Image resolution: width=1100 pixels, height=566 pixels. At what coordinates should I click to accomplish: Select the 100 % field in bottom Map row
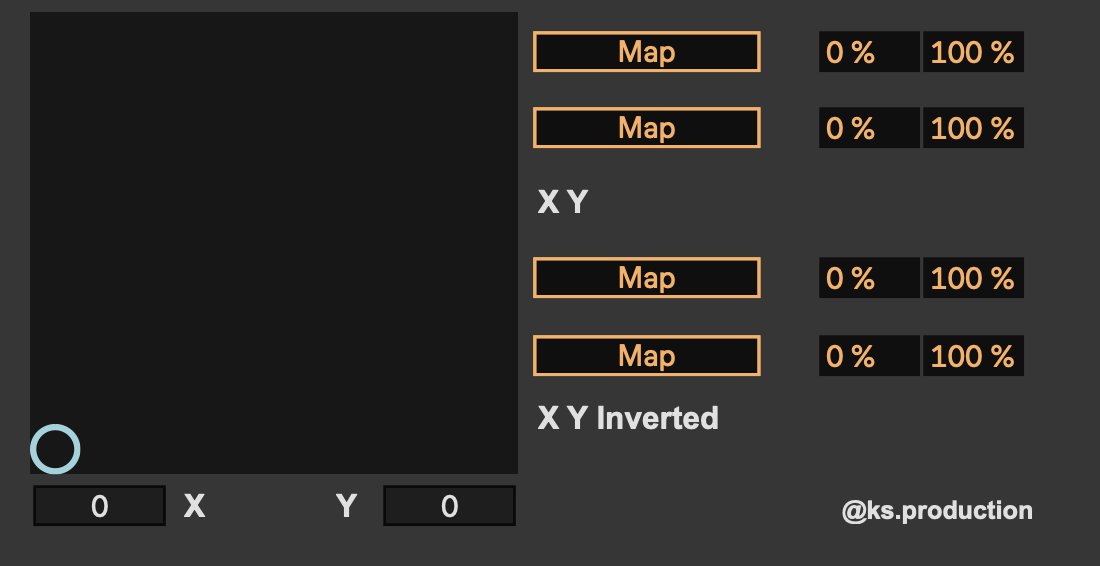click(972, 356)
